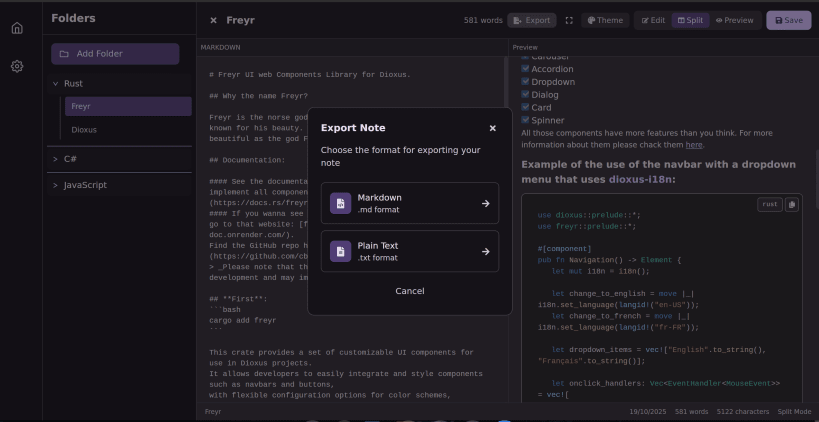Toggle the Dialog checkbox
Screen dimensions: 819x422
[x=526, y=95]
